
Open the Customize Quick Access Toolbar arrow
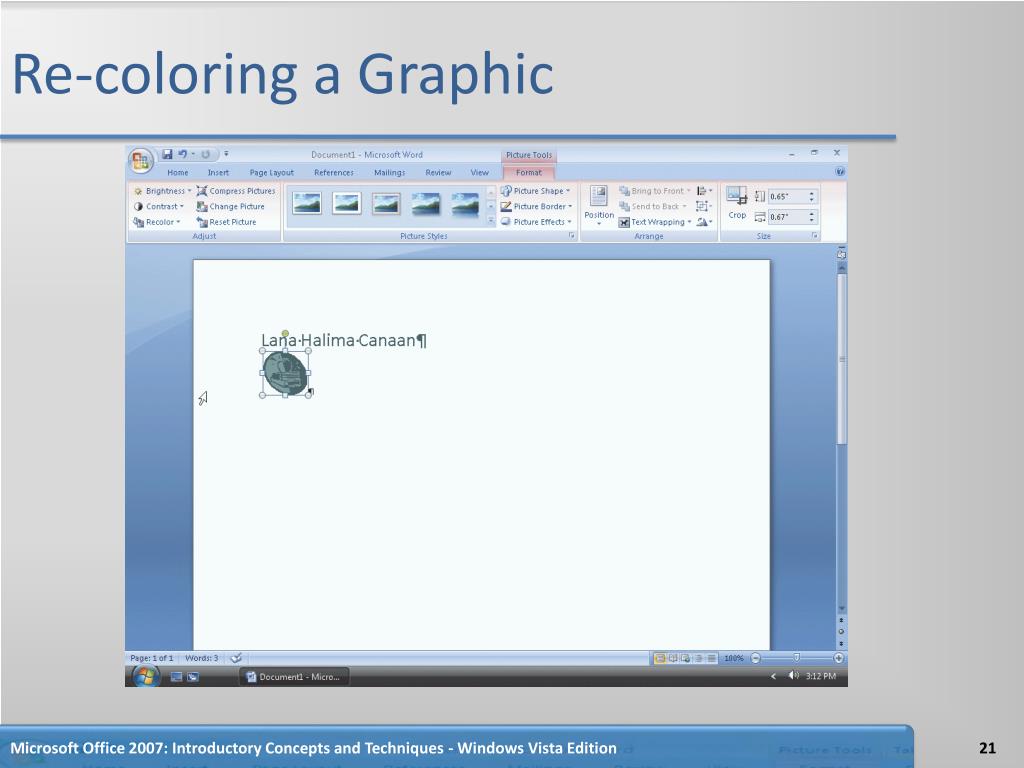[x=226, y=154]
